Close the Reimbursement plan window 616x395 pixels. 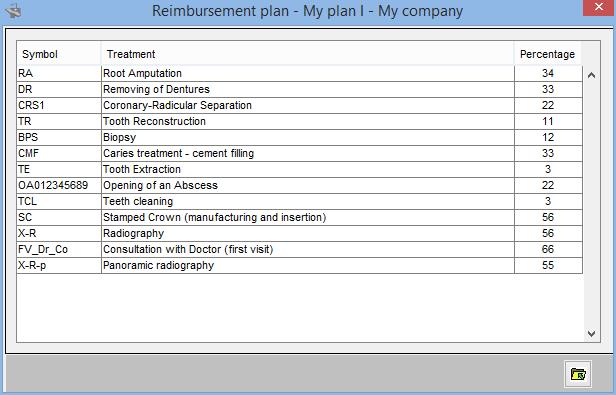(x=599, y=7)
